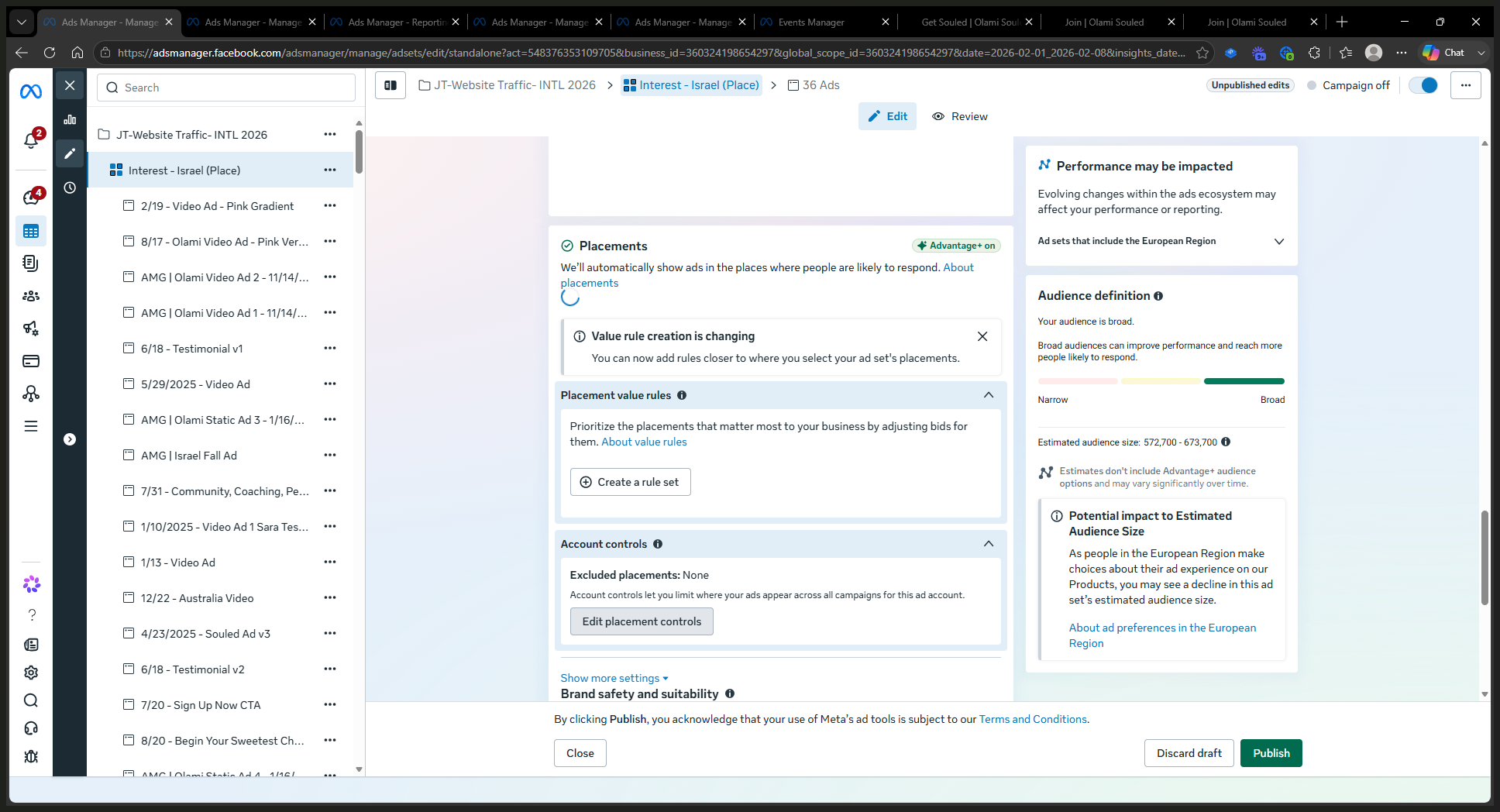The height and width of the screenshot is (812, 1500).
Task: Click browser refresh button
Action: click(50, 53)
